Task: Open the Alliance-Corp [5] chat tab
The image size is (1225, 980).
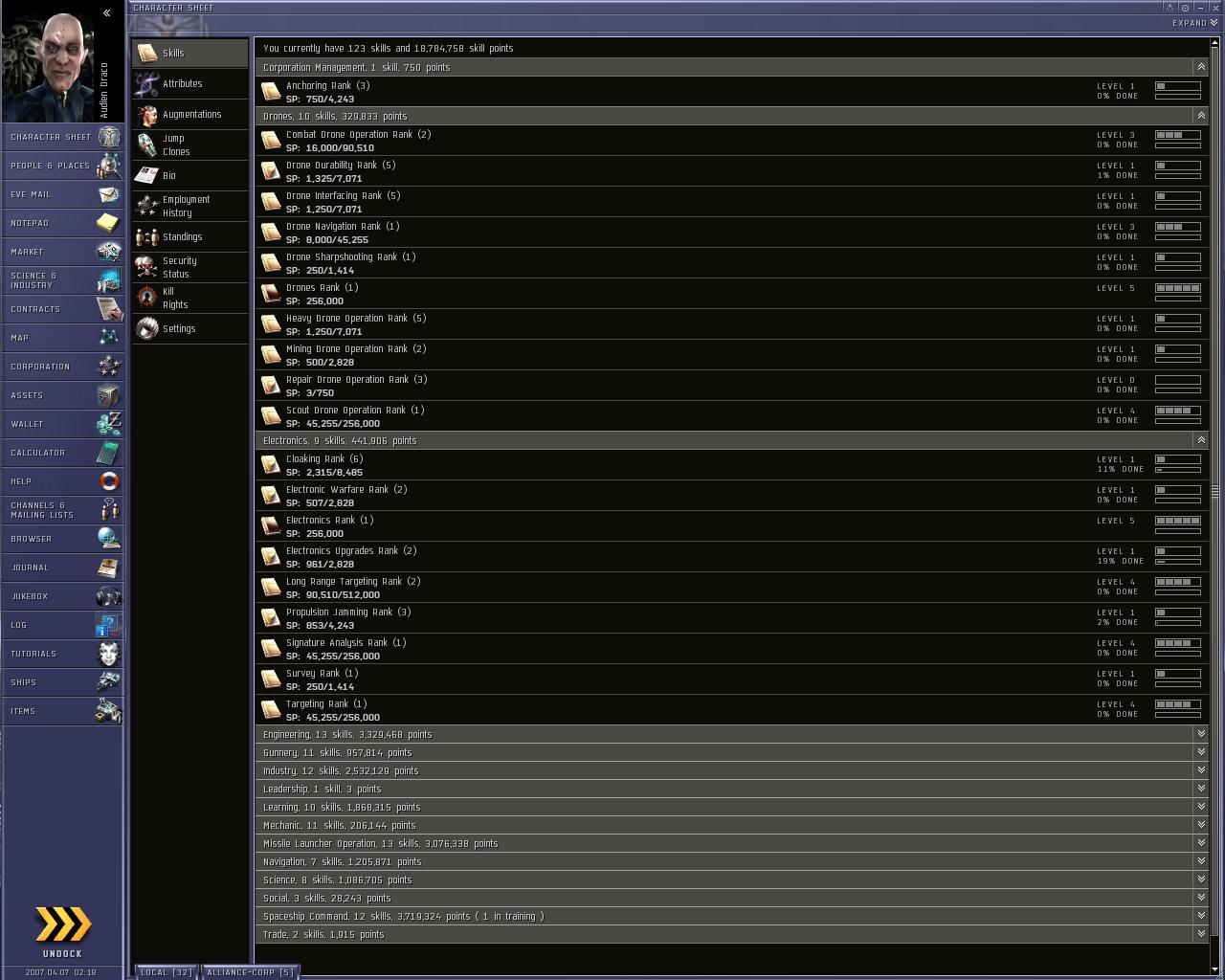Action: pyautogui.click(x=250, y=972)
